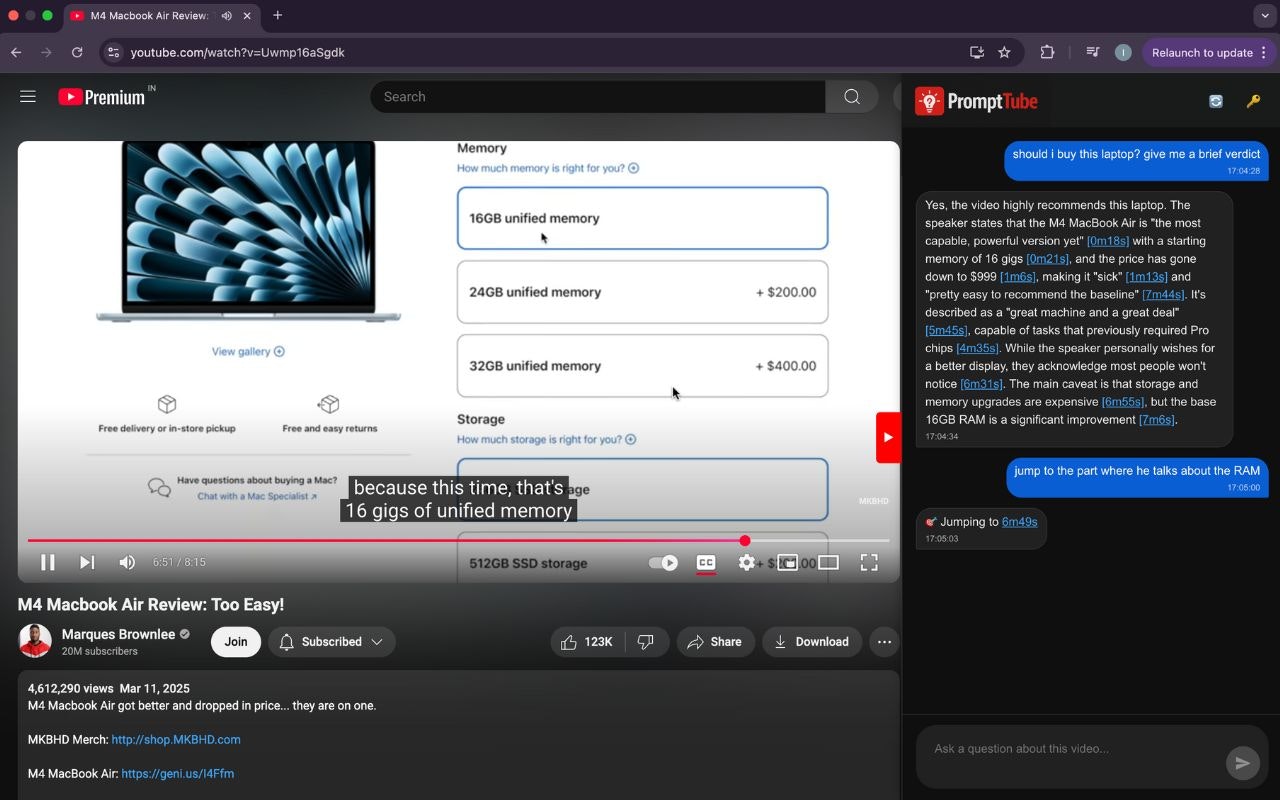The height and width of the screenshot is (800, 1280).
Task: Click '4,612,290 views Mar 11, 2025' text
Action: click(109, 689)
